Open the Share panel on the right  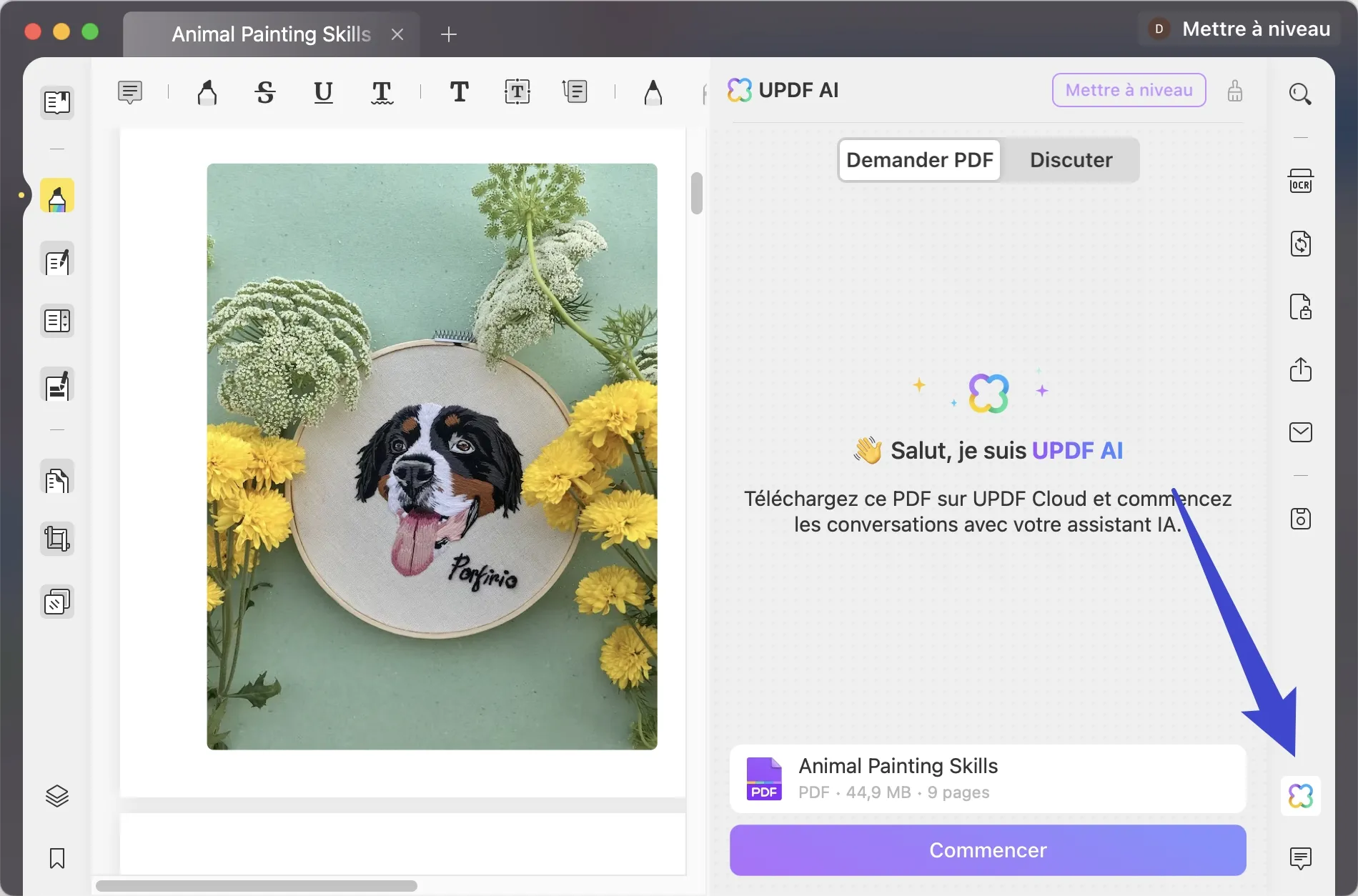[x=1300, y=369]
